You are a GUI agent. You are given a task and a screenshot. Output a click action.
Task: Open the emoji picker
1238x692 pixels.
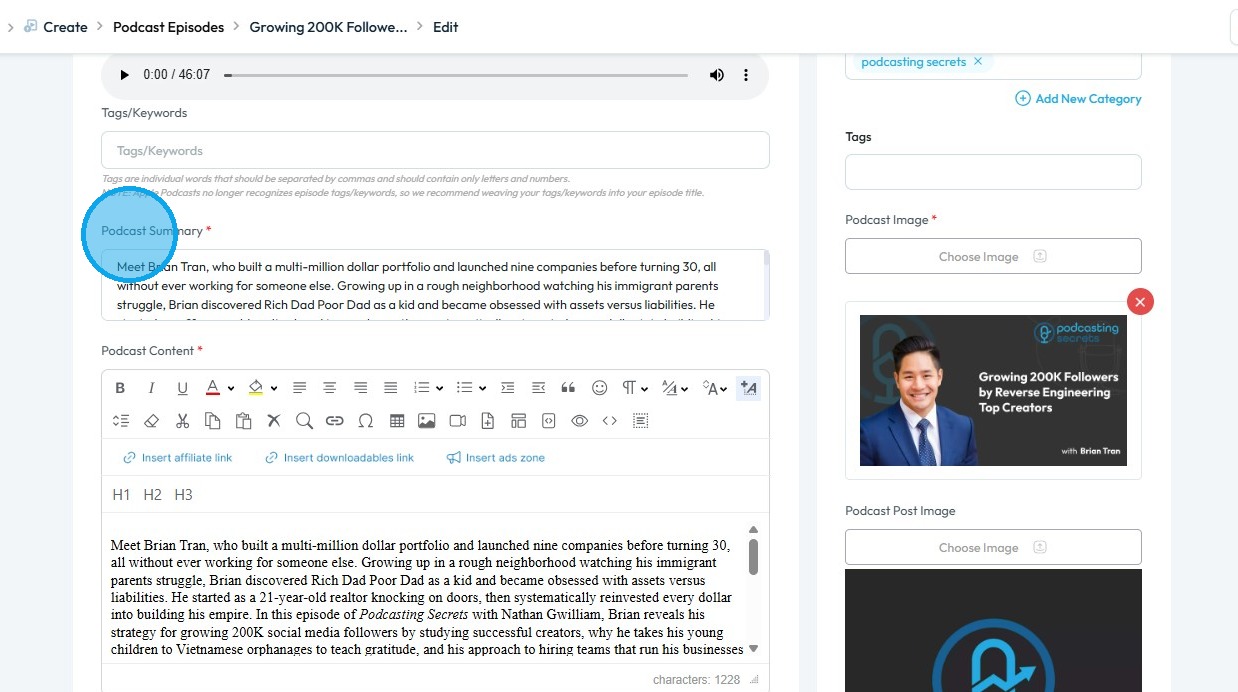tap(599, 388)
